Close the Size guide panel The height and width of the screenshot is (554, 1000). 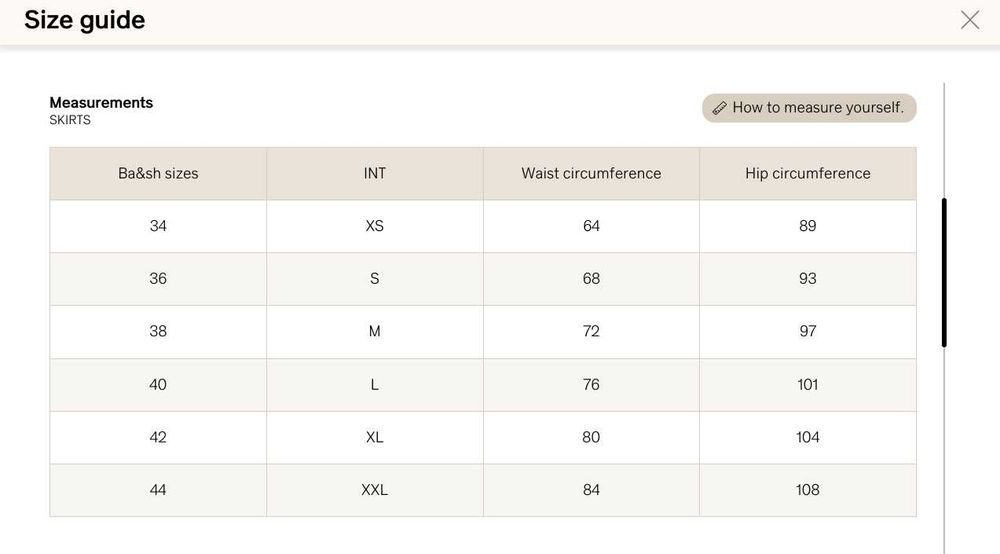click(x=969, y=20)
